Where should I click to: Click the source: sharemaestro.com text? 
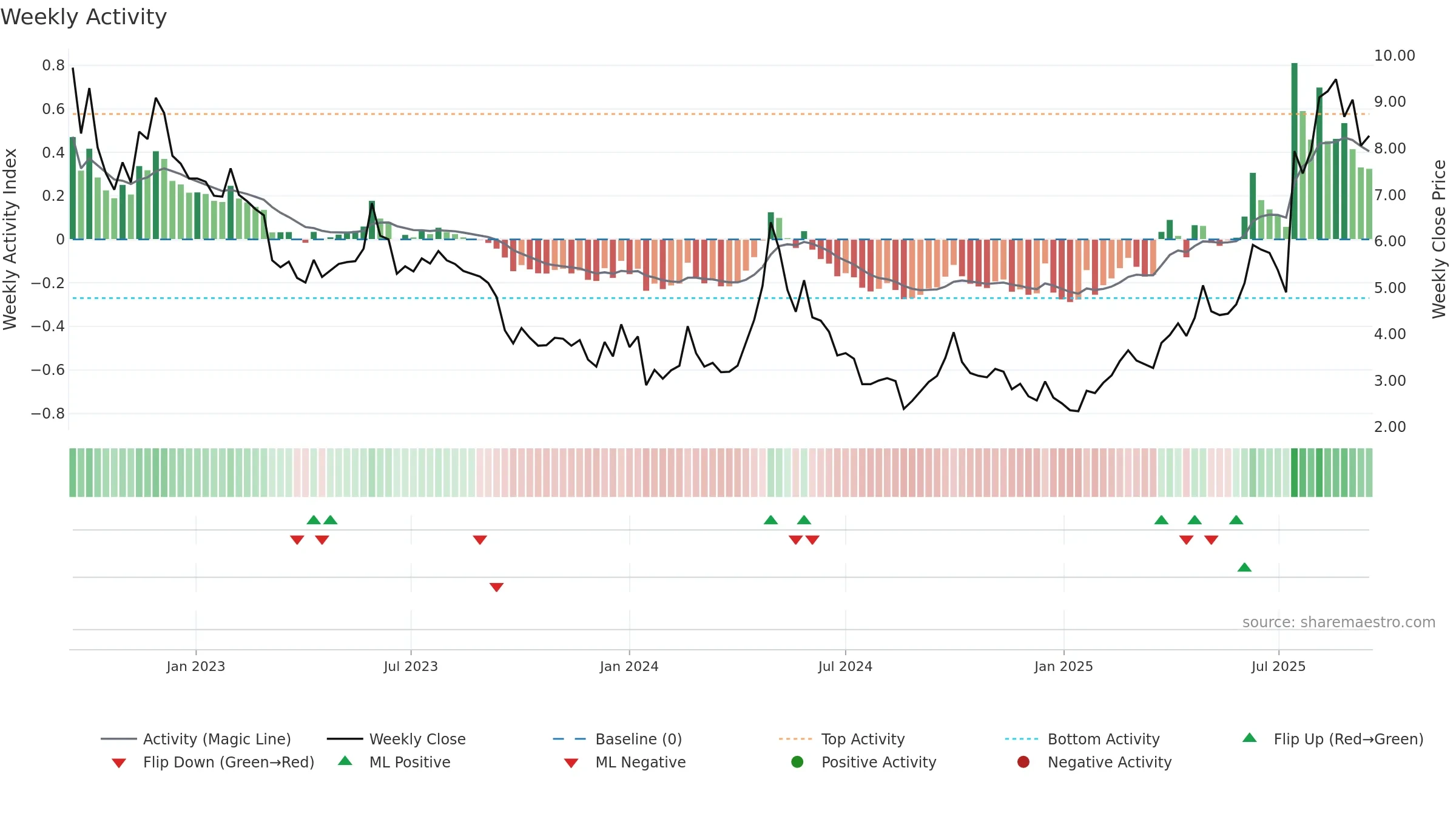tap(1339, 622)
